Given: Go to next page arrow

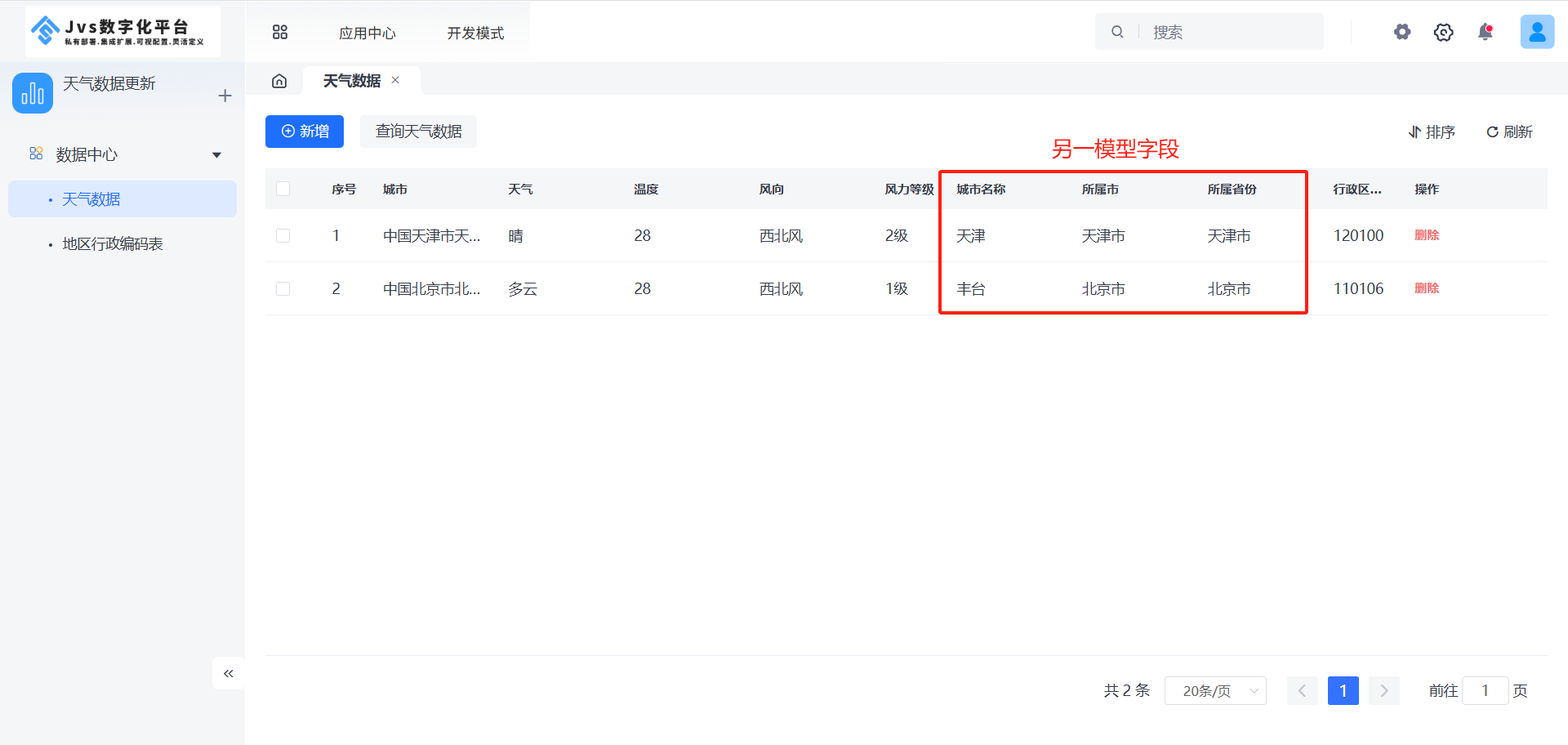Looking at the screenshot, I should pos(1384,690).
